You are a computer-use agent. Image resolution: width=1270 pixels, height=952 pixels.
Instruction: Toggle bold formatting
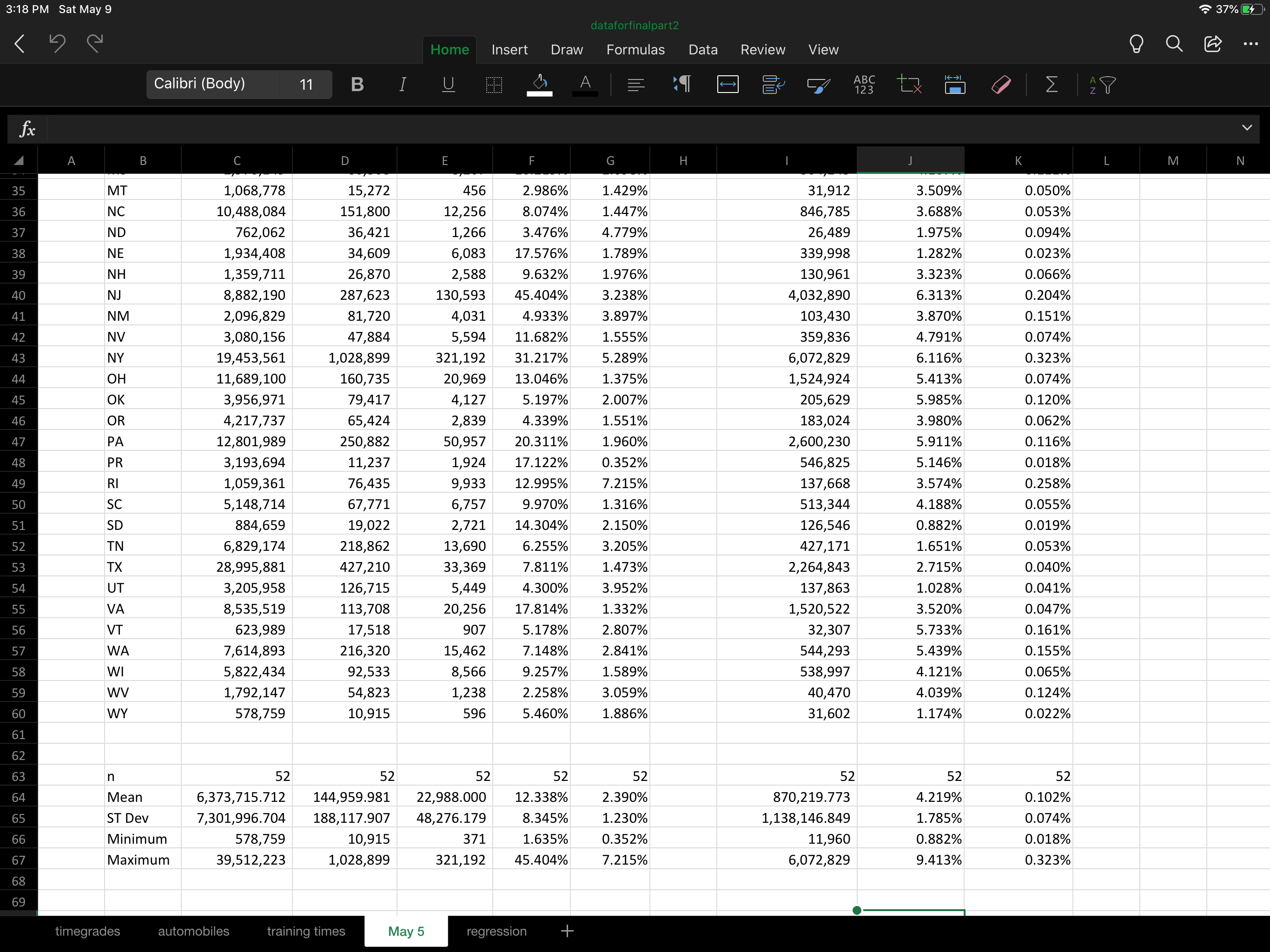coord(357,85)
